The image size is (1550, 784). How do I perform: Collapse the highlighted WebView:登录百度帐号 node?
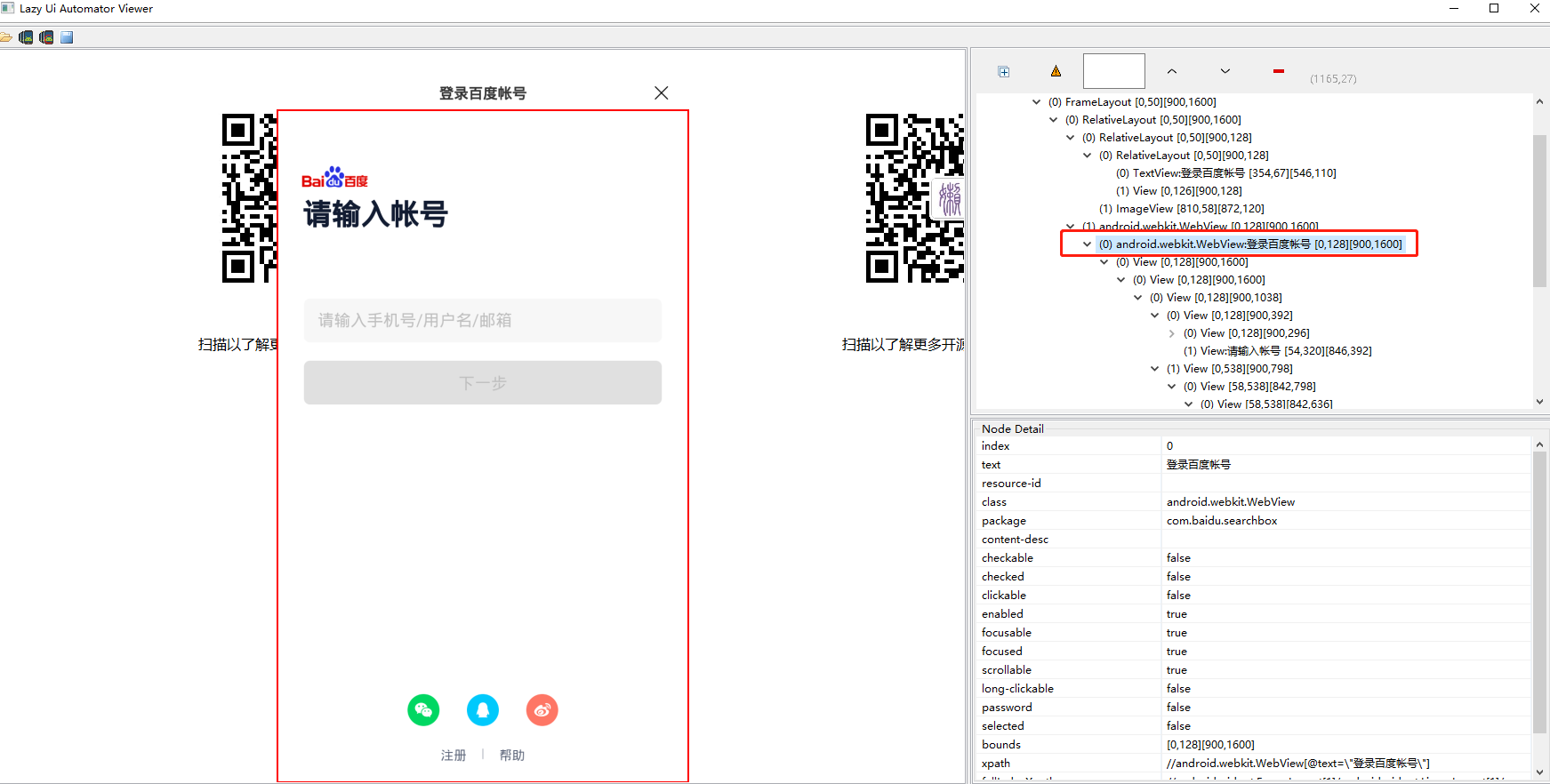1087,244
